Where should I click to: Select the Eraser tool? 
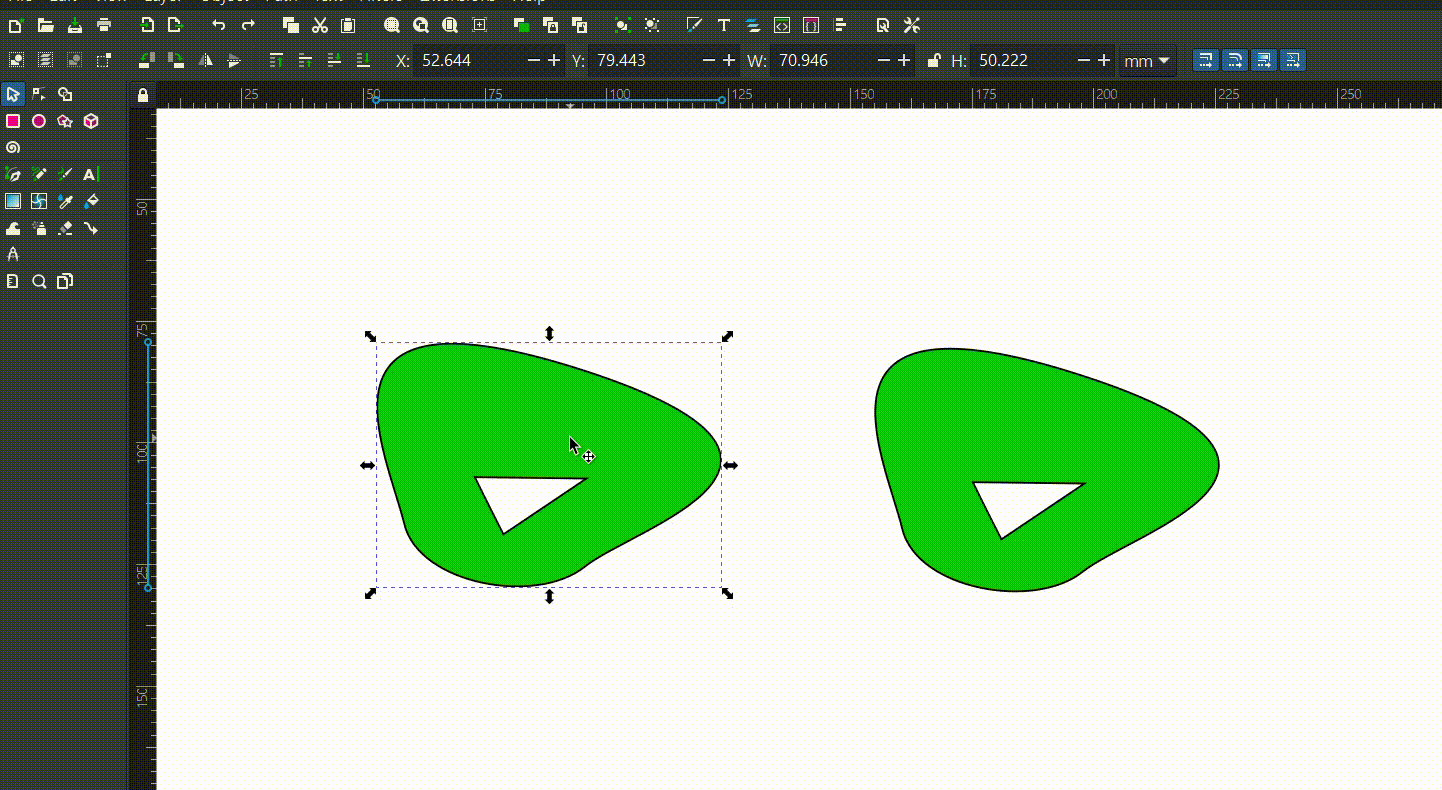(65, 228)
